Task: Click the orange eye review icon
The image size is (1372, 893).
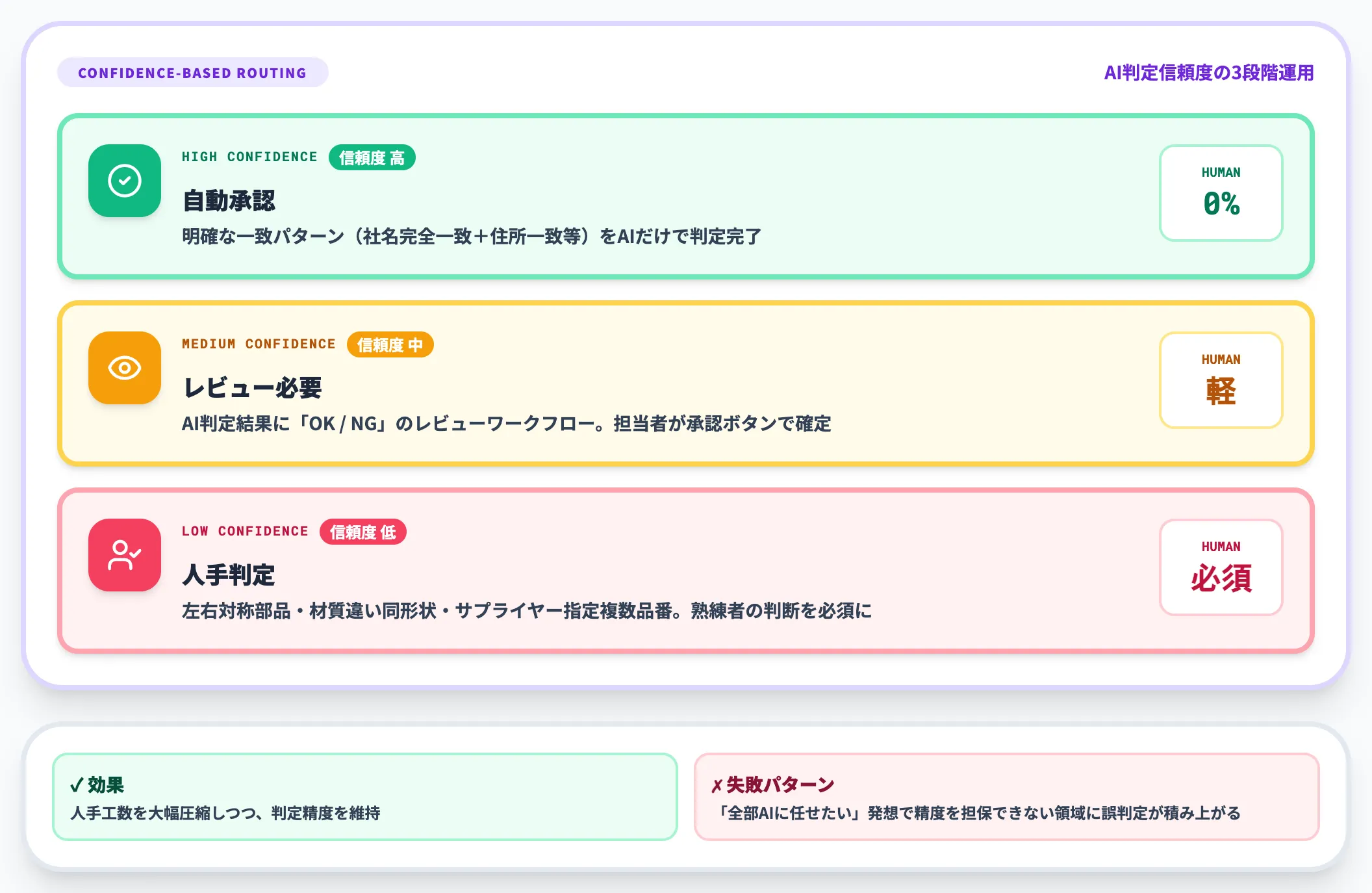Action: click(125, 368)
